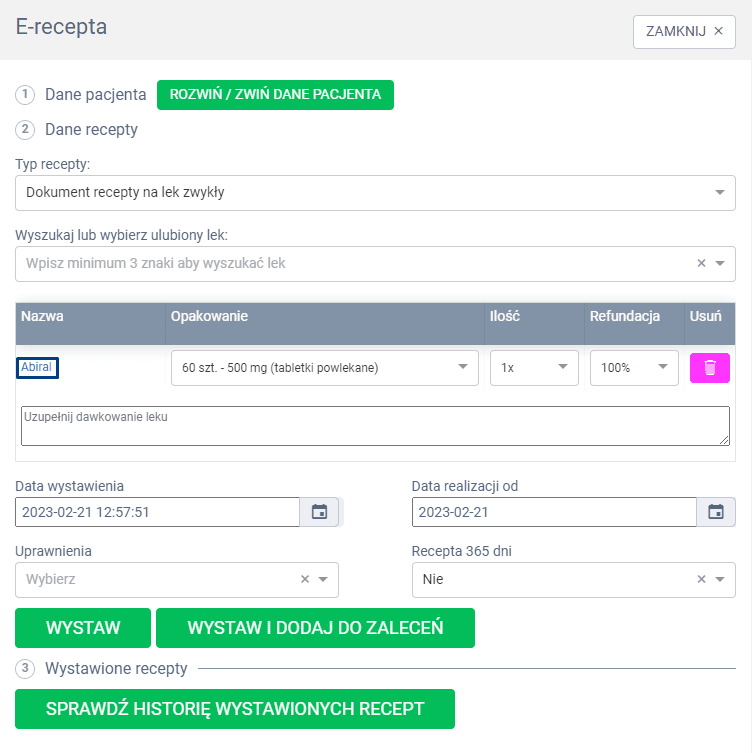Close the E-recepta dialog with ZAMKNIJ
The image size is (752, 753).
pyautogui.click(x=684, y=31)
